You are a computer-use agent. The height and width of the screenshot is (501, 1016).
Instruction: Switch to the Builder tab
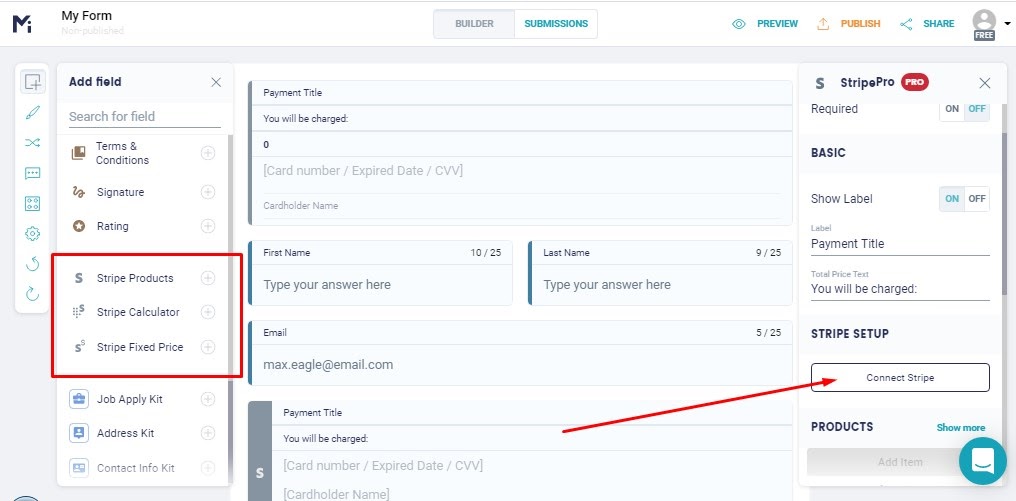tap(474, 24)
